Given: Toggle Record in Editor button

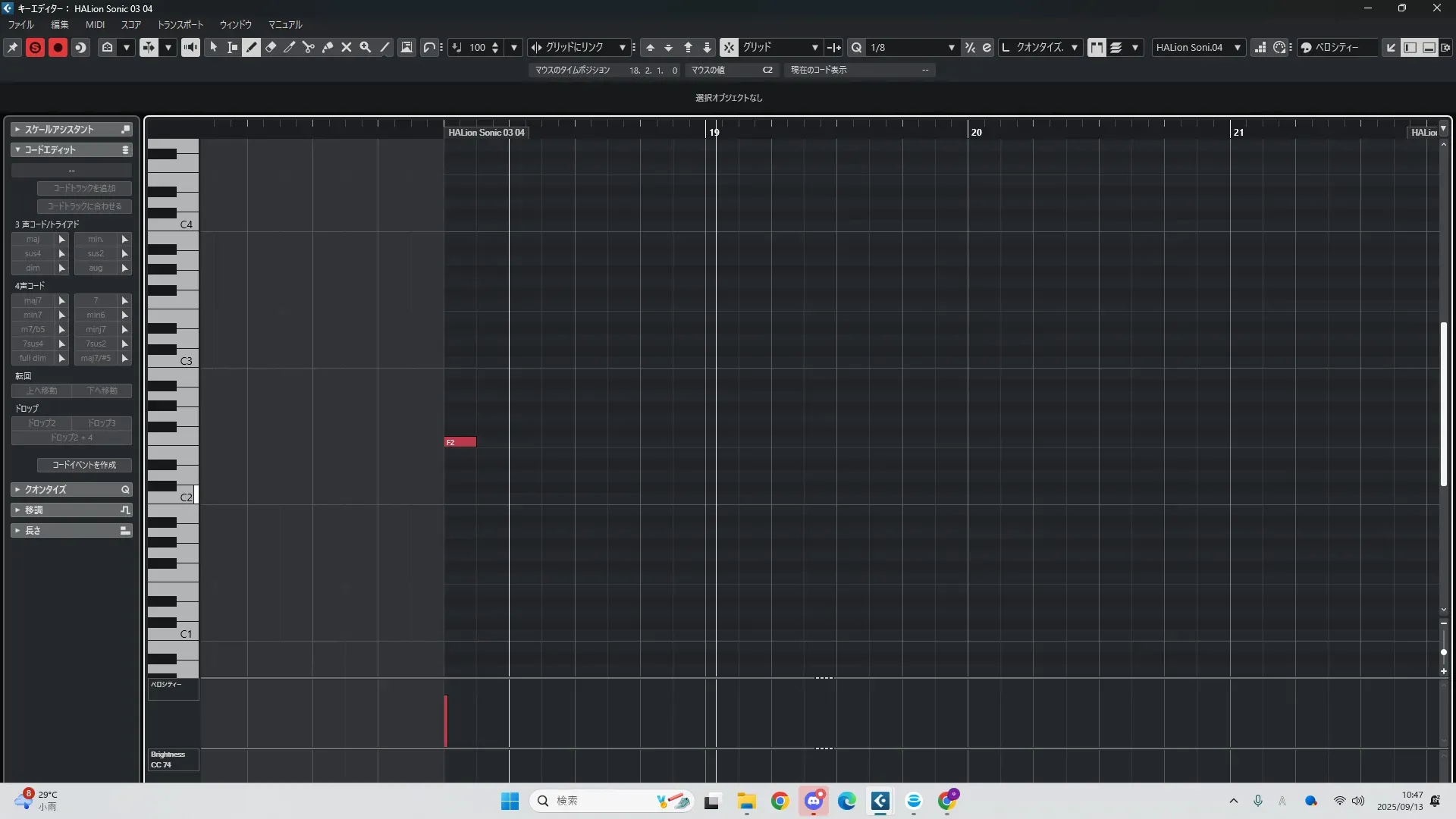Looking at the screenshot, I should (58, 47).
